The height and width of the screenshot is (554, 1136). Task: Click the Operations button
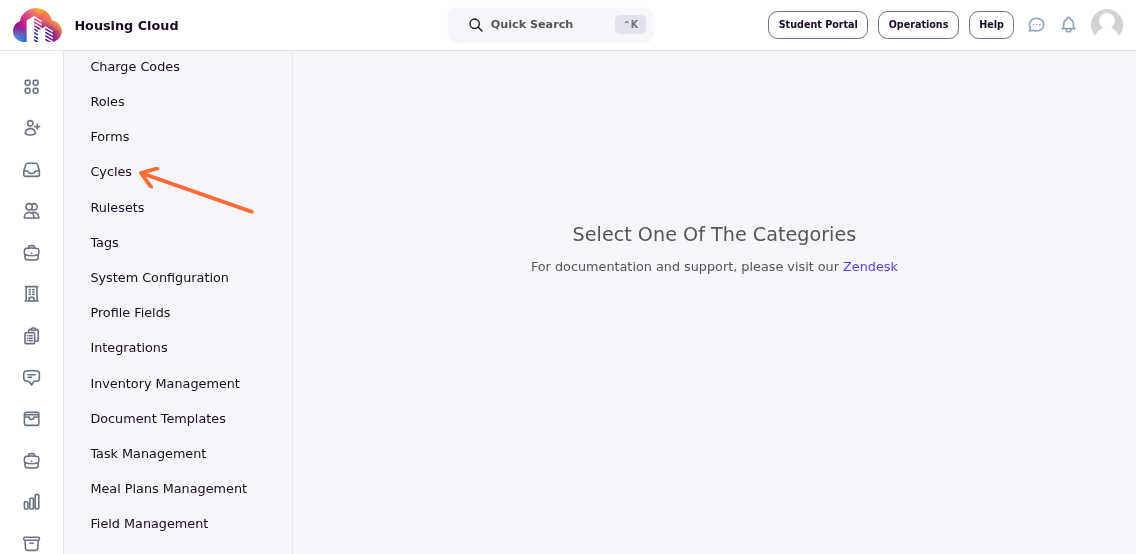tap(918, 25)
